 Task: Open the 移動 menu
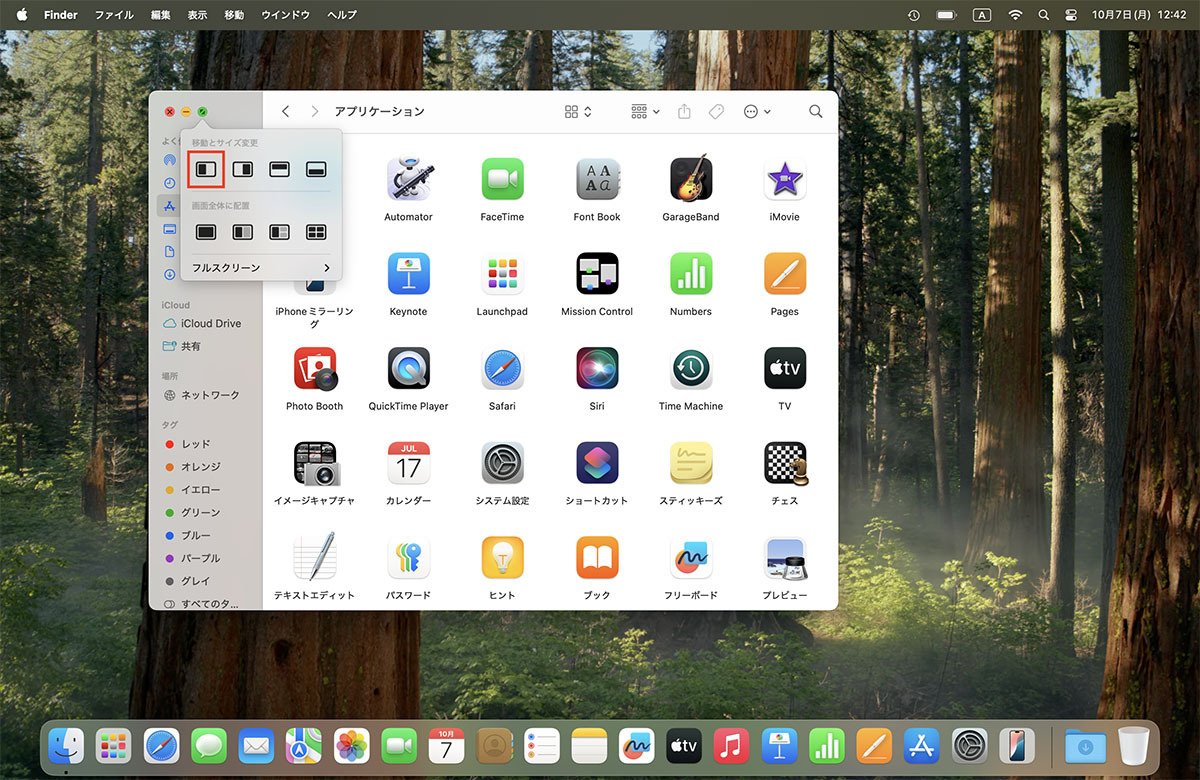point(234,15)
